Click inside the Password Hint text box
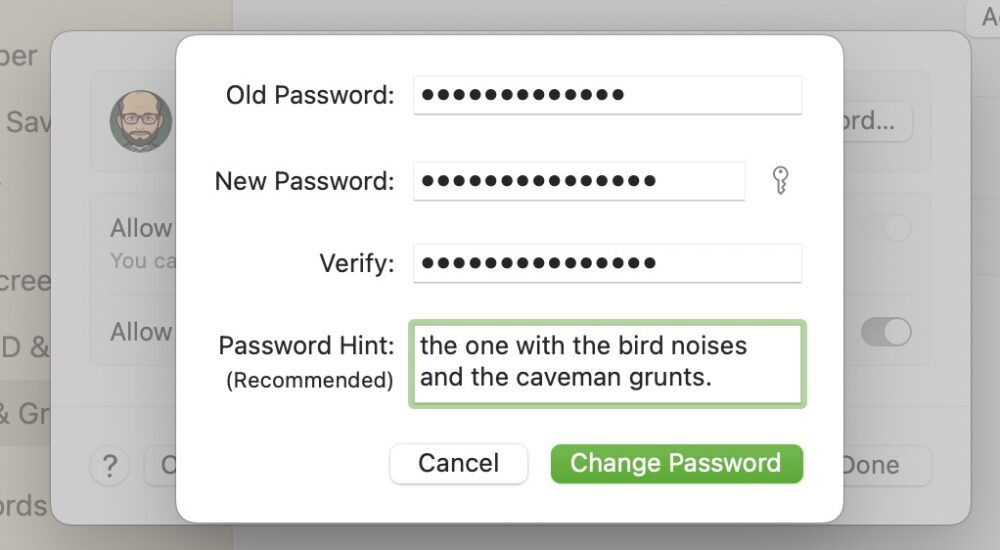Screen dimensions: 1000x550 coord(607,364)
